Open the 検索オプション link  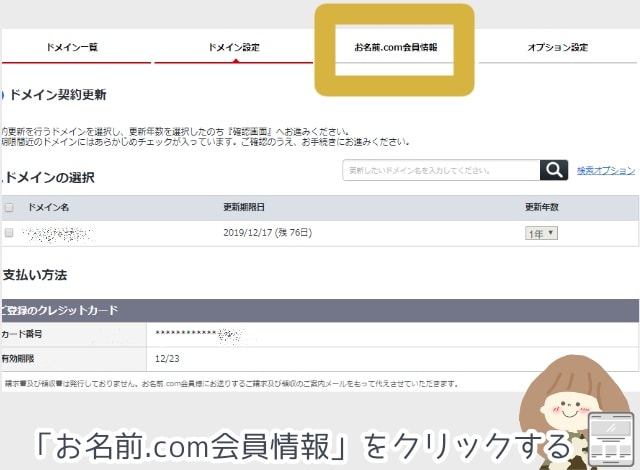pyautogui.click(x=606, y=170)
